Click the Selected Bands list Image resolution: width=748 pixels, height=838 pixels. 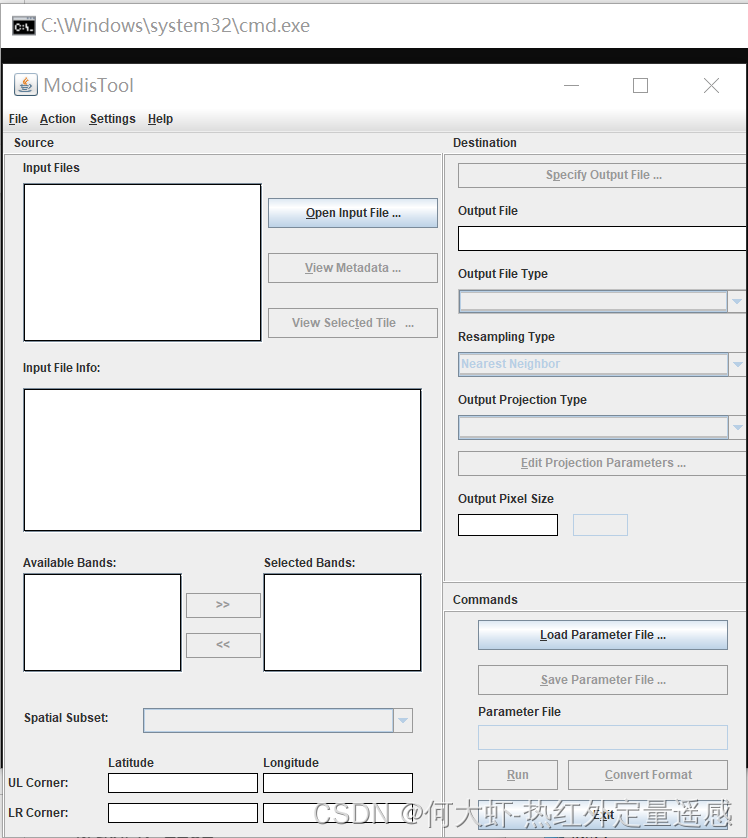pos(342,623)
